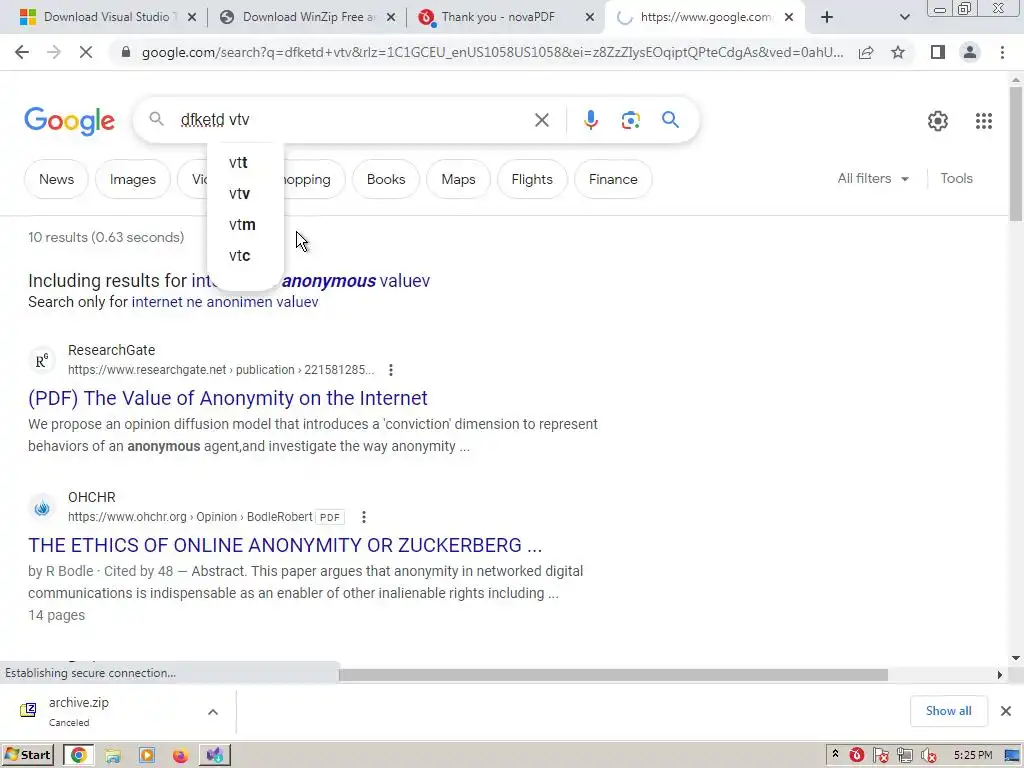The width and height of the screenshot is (1024, 768).
Task: Open Google apps grid
Action: click(984, 121)
